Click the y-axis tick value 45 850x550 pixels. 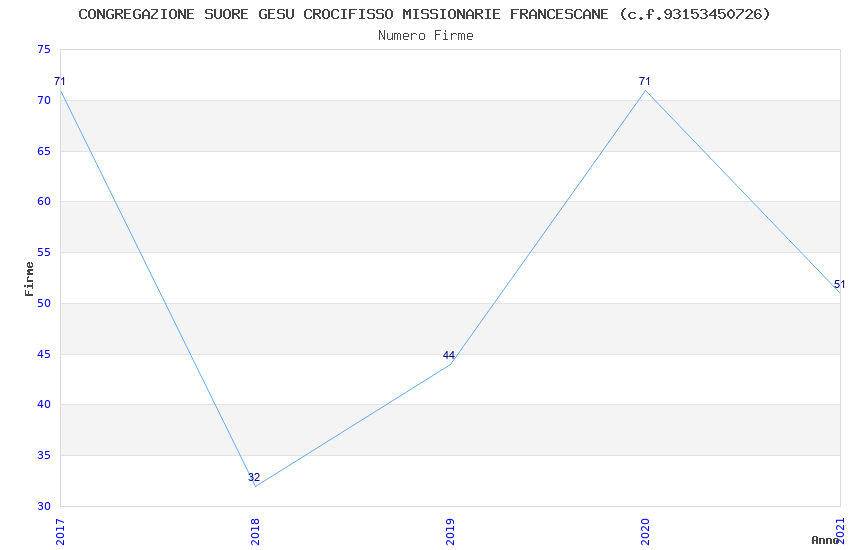(44, 354)
